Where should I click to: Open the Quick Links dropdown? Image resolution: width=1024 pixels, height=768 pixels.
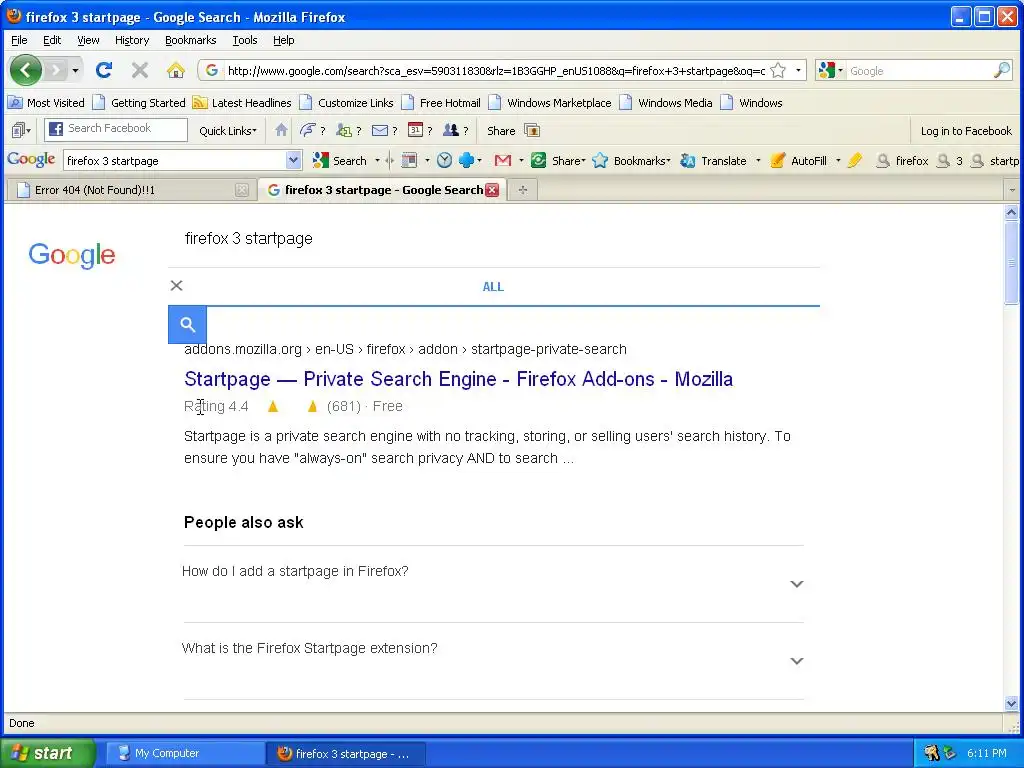click(x=228, y=131)
